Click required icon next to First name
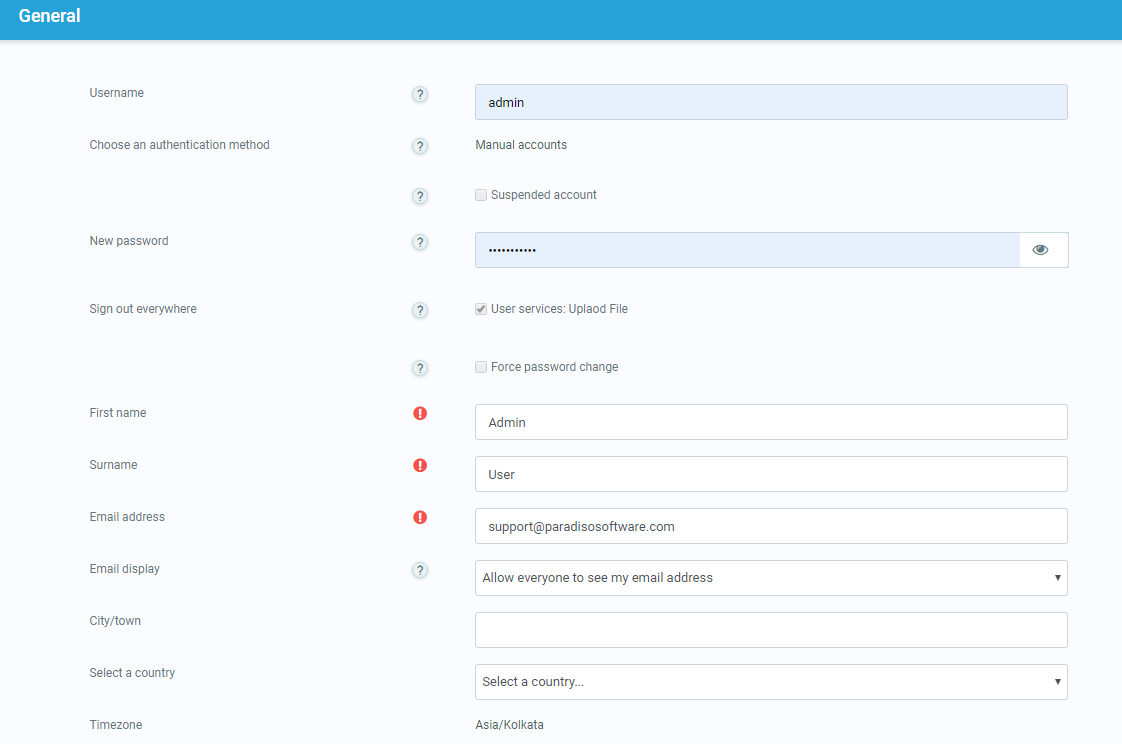Viewport: 1122px width, 744px height. [x=420, y=413]
